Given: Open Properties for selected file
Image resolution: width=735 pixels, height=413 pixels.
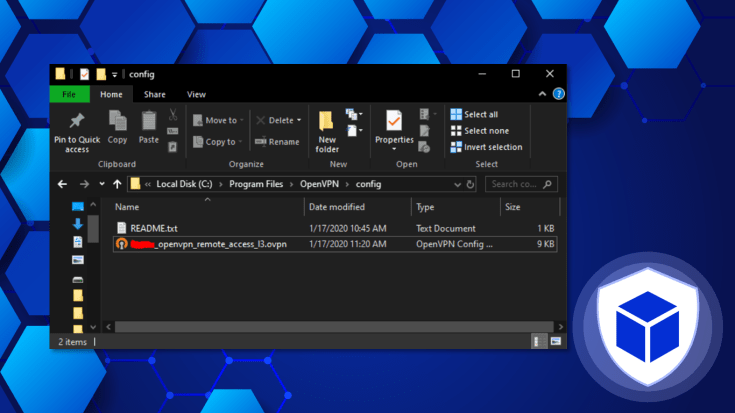Looking at the screenshot, I should pos(394,127).
